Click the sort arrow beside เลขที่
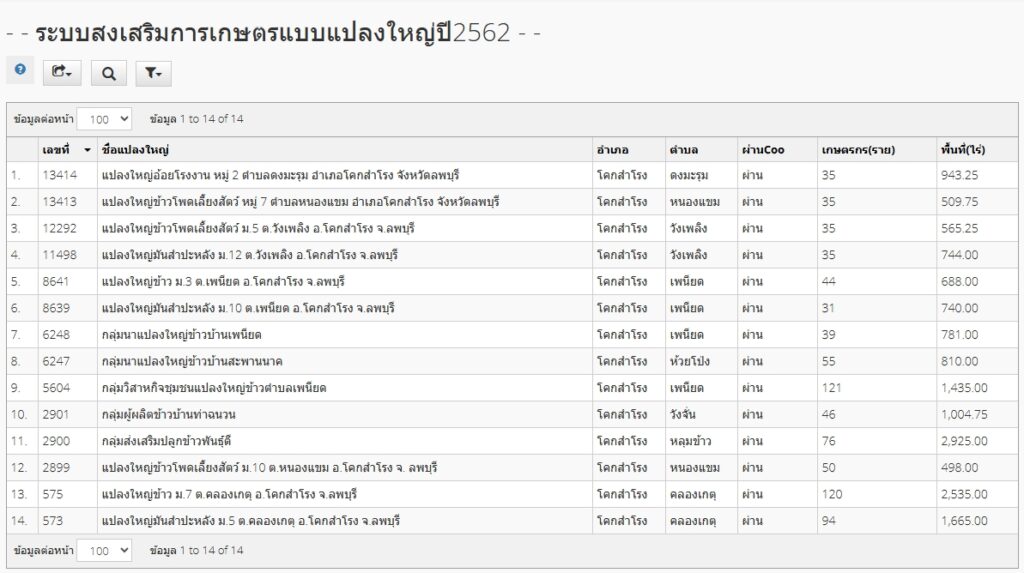This screenshot has width=1024, height=573. coord(87,150)
